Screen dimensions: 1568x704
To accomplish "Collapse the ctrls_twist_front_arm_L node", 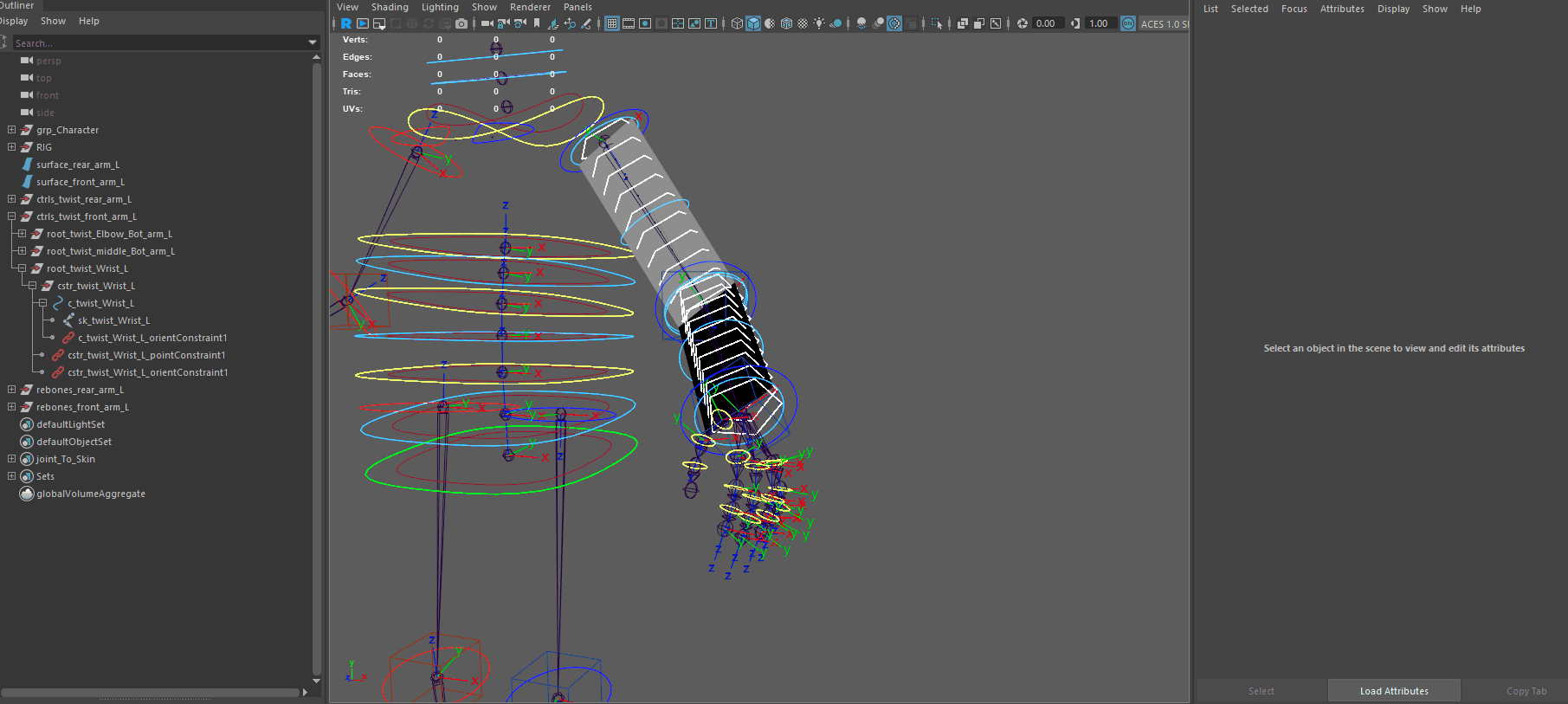I will click(x=11, y=216).
